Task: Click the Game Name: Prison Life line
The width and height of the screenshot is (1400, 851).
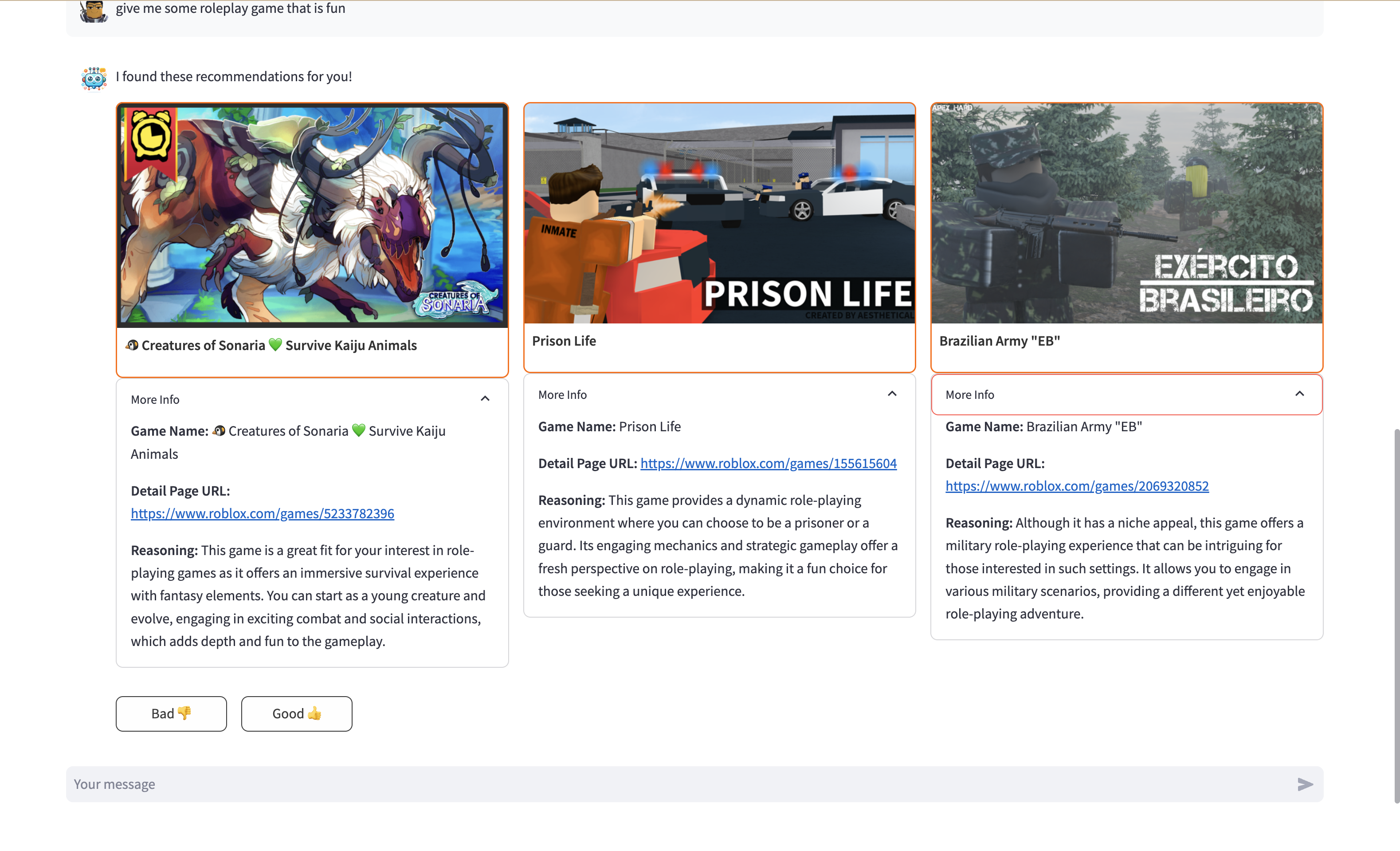Action: [x=609, y=426]
